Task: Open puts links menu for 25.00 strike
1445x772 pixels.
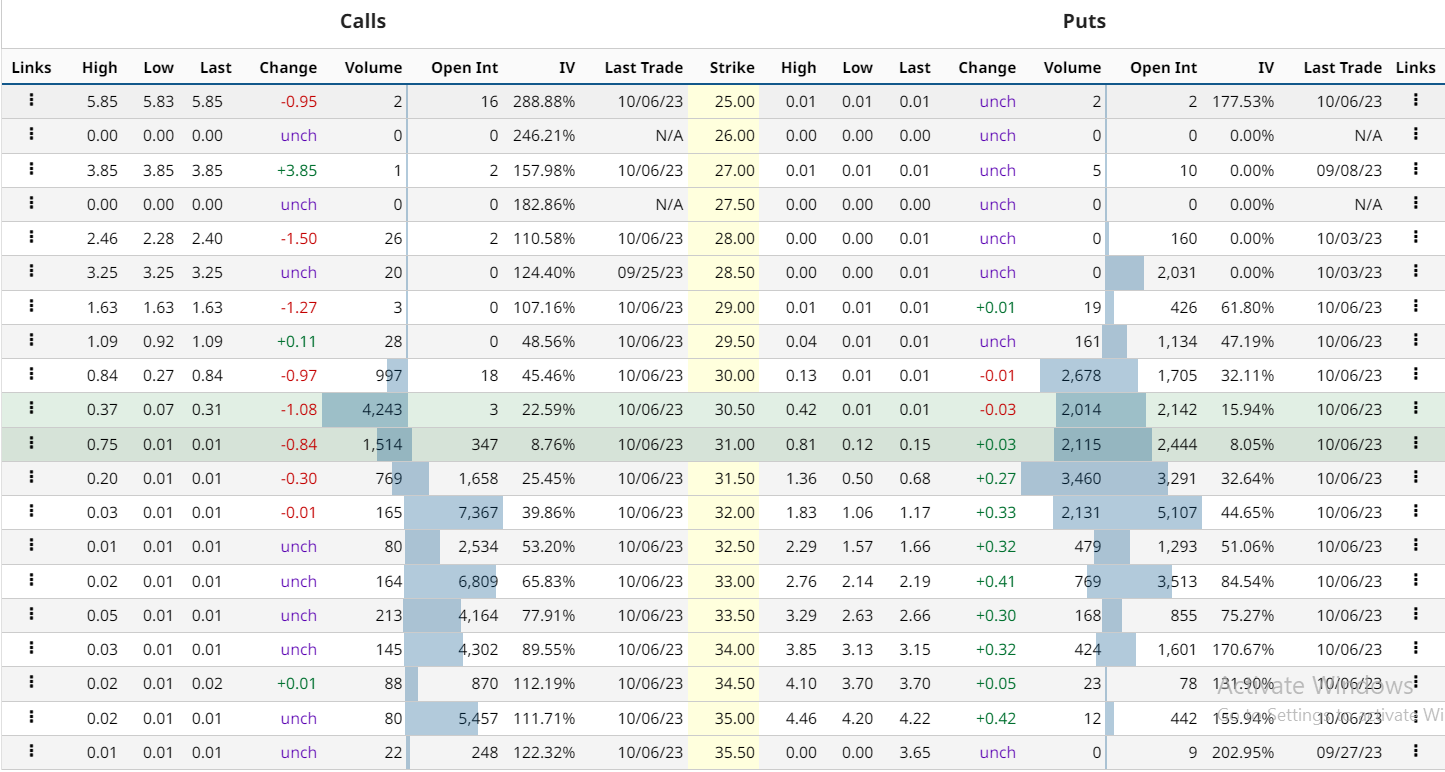Action: pos(1415,100)
